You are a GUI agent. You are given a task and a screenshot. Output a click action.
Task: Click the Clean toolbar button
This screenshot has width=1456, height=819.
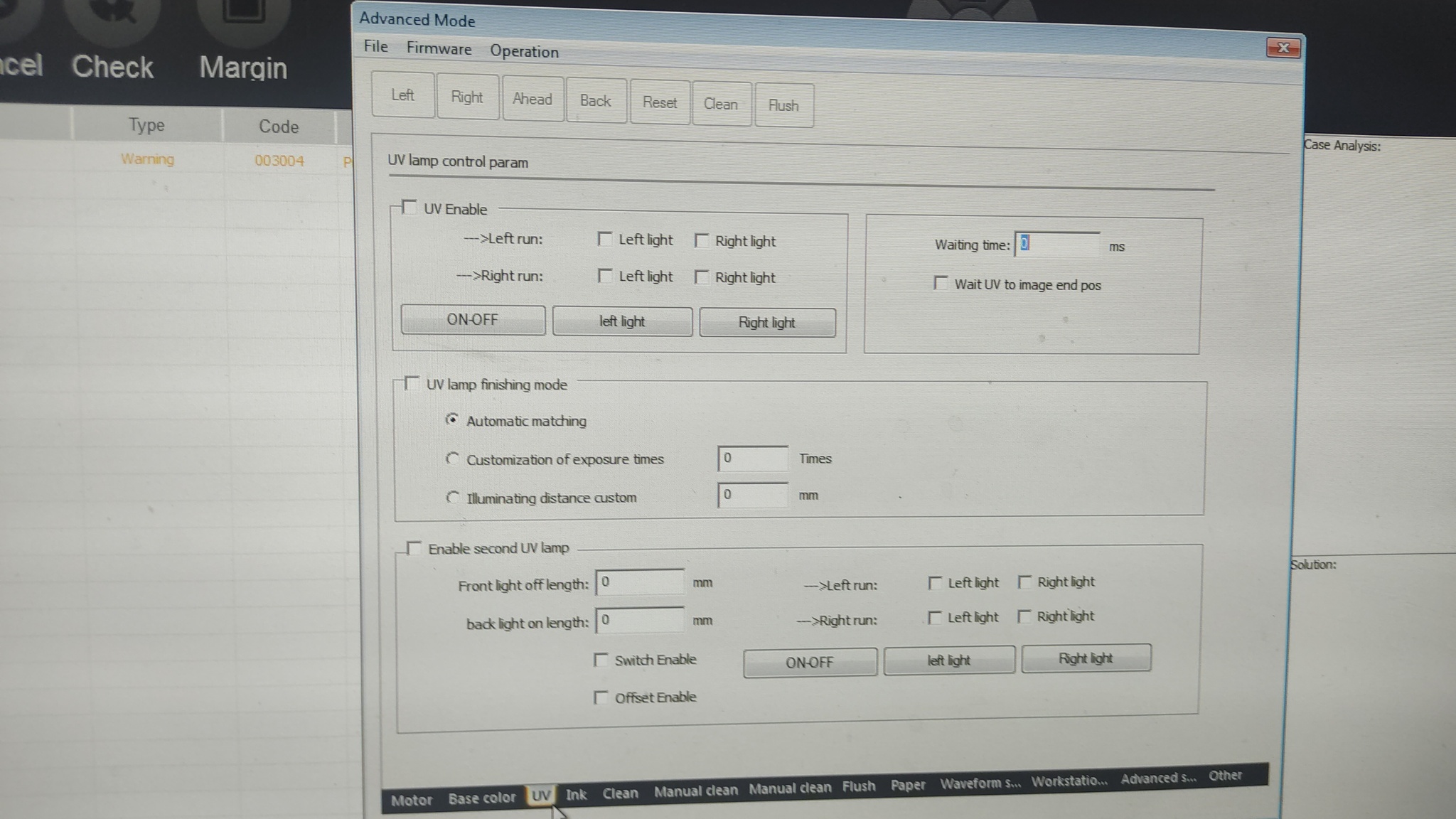click(721, 105)
